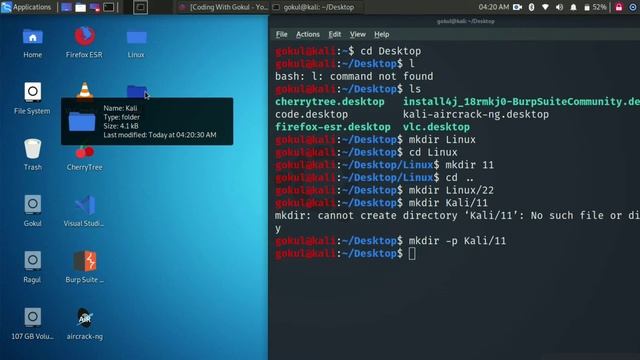Switch to Coding With Gokul taskbar window

coord(224,7)
